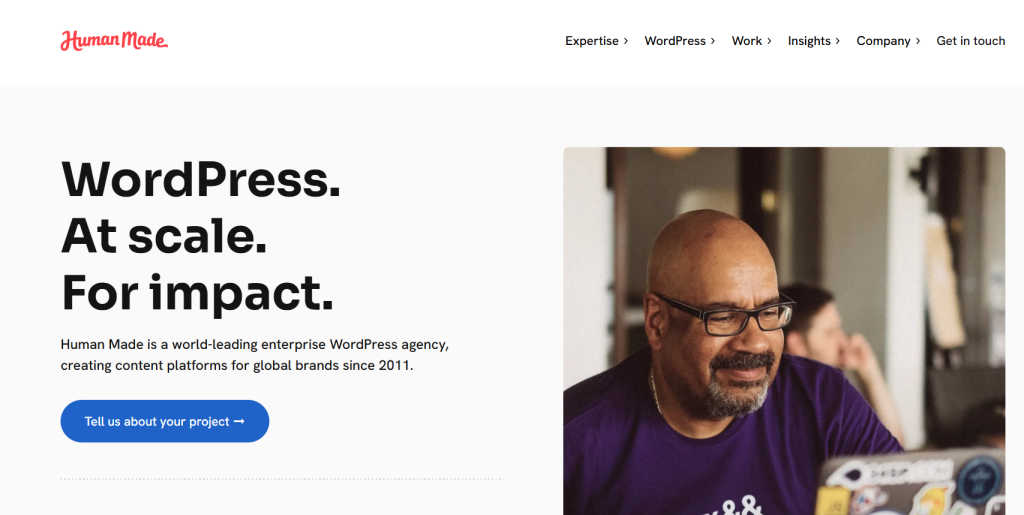
Task: Open the Work submenu arrow
Action: click(769, 40)
